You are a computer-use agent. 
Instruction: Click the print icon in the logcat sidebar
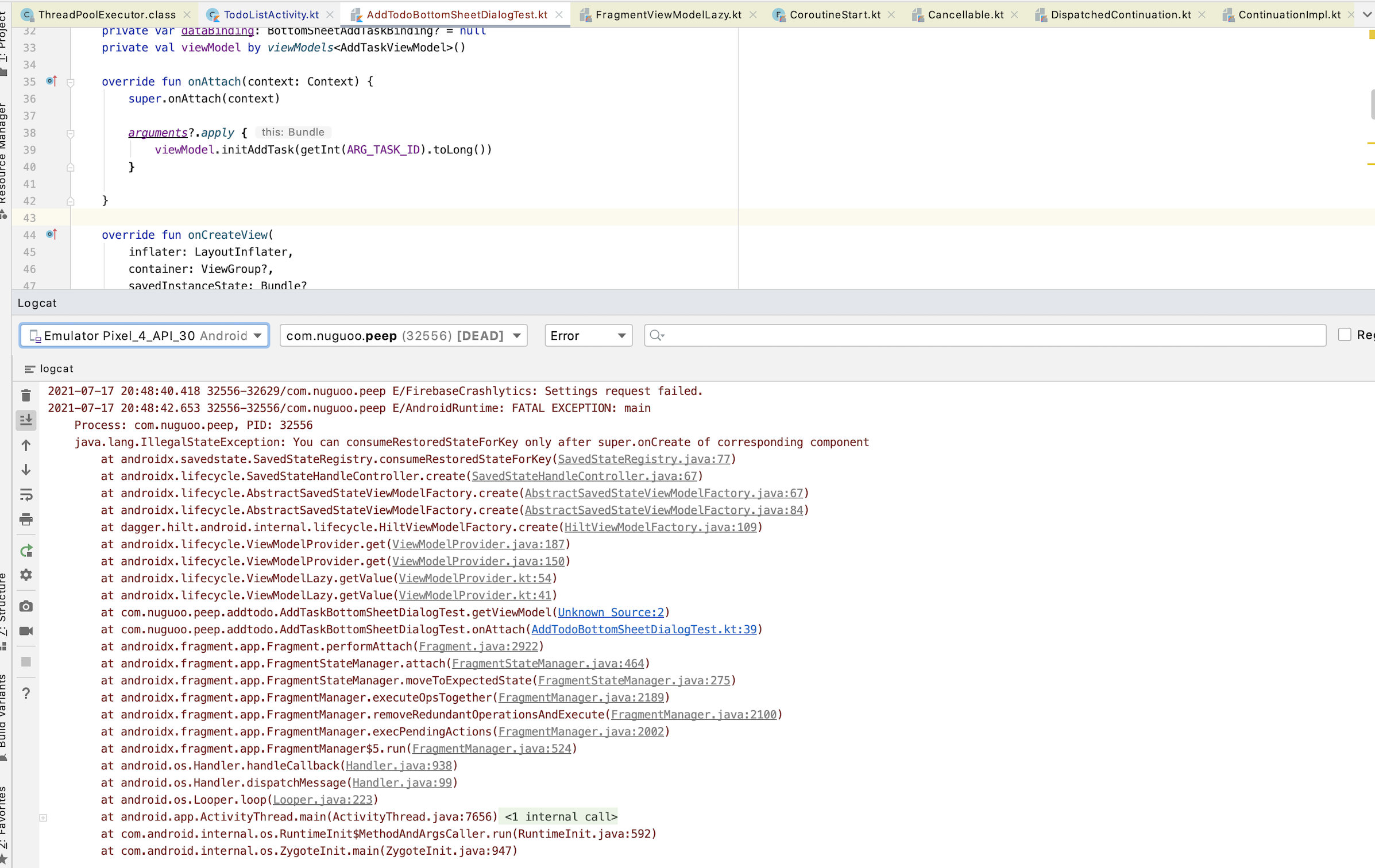point(26,520)
